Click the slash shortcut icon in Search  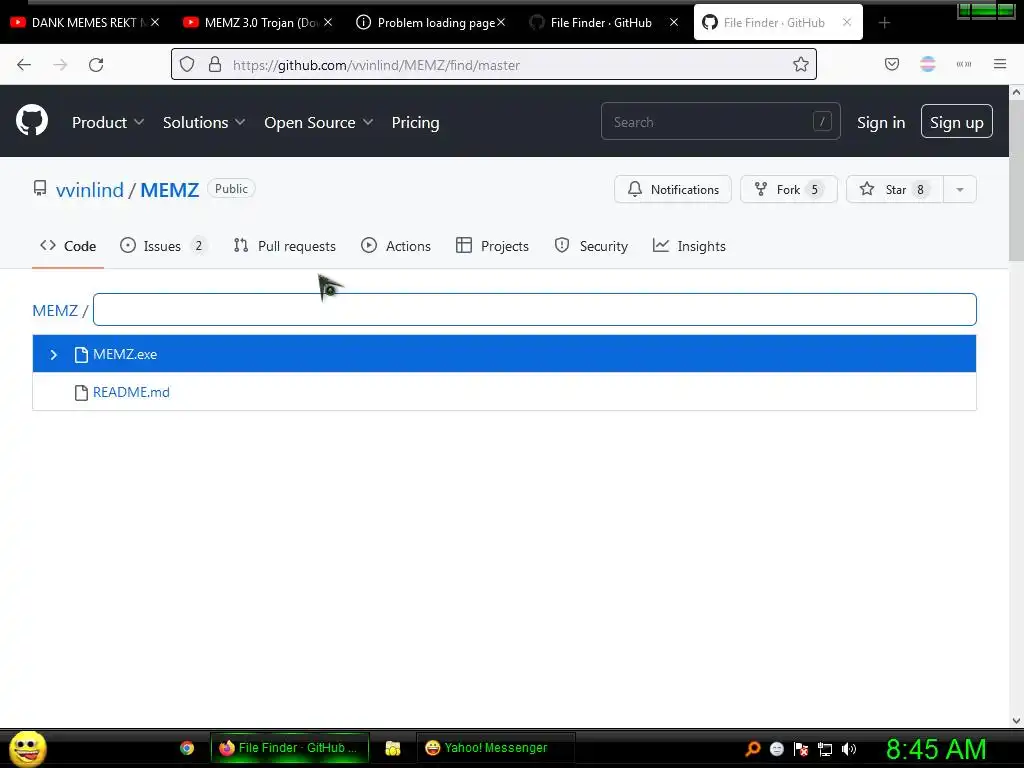pyautogui.click(x=822, y=121)
